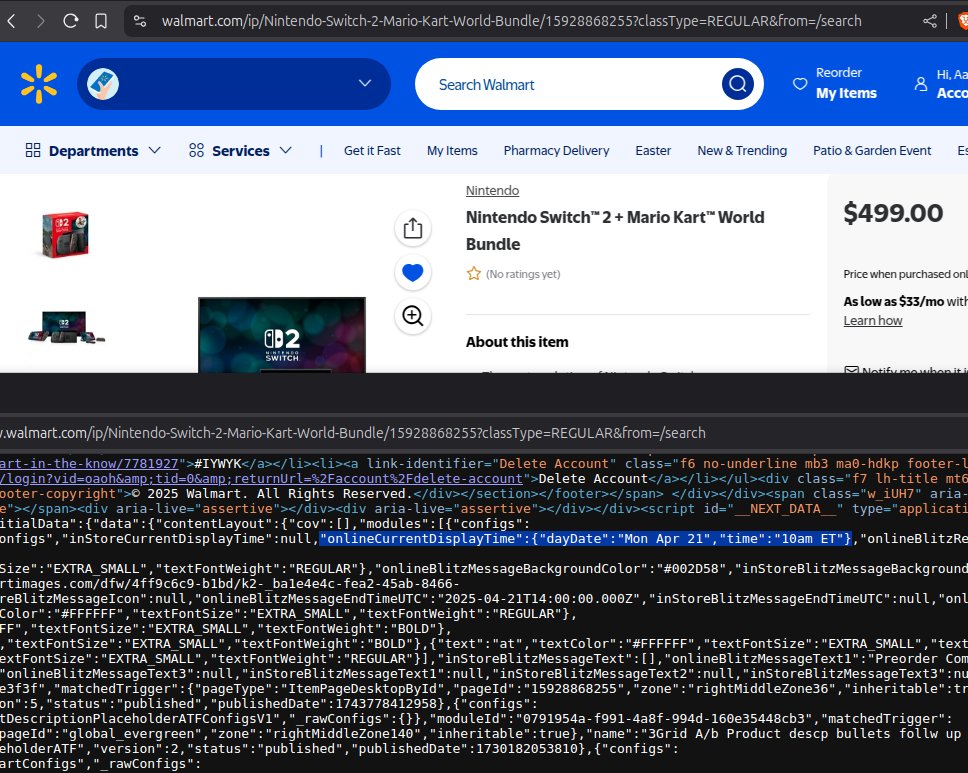
Task: Open Get it Fast nav item
Action: click(372, 151)
